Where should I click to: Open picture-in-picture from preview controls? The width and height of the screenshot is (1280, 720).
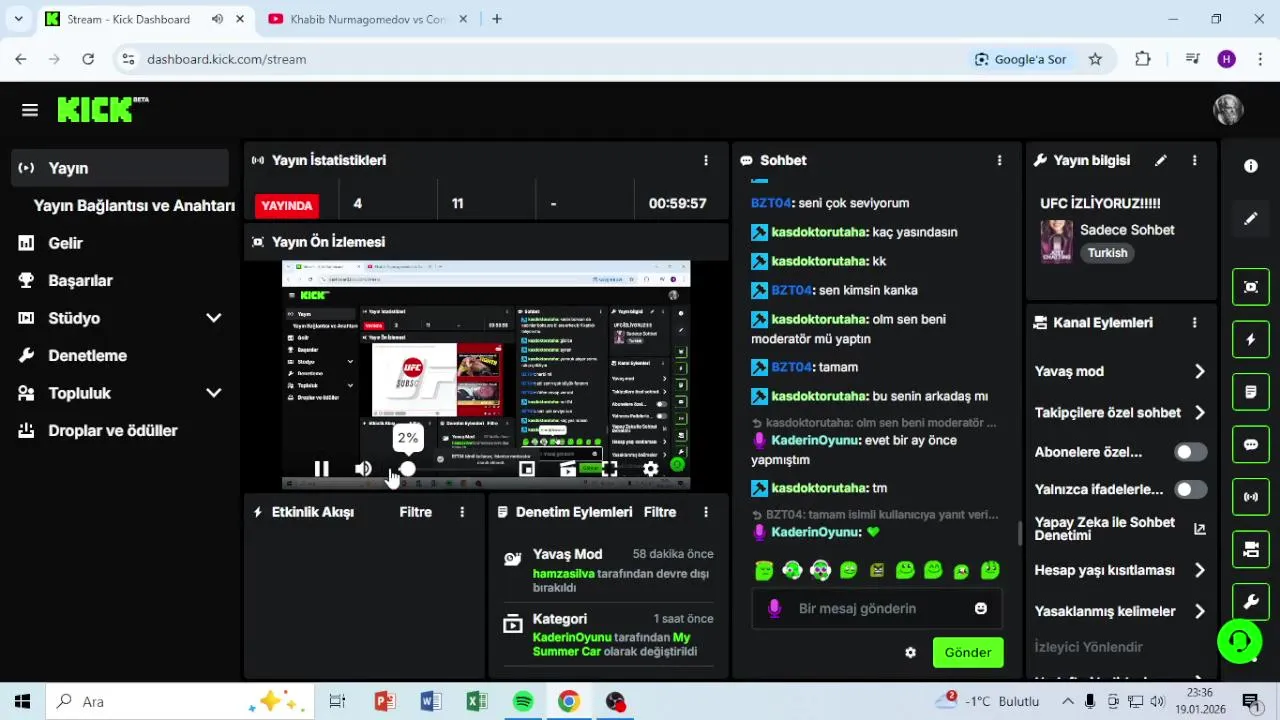click(x=527, y=468)
